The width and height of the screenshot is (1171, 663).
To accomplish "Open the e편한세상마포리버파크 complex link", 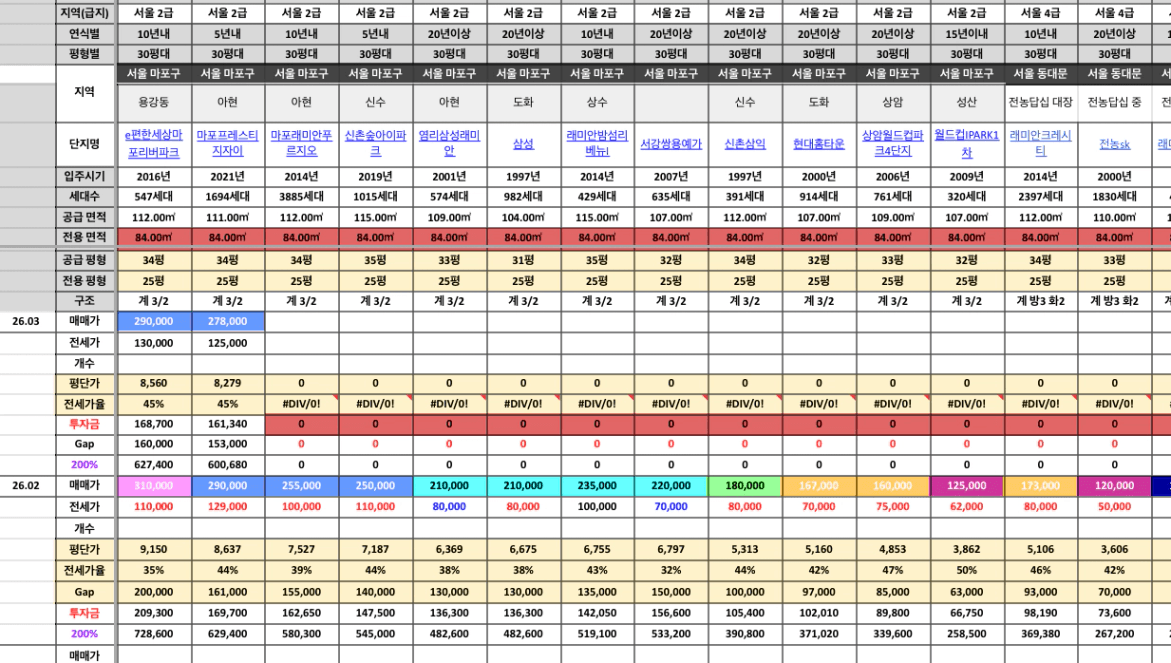I will click(x=154, y=143).
